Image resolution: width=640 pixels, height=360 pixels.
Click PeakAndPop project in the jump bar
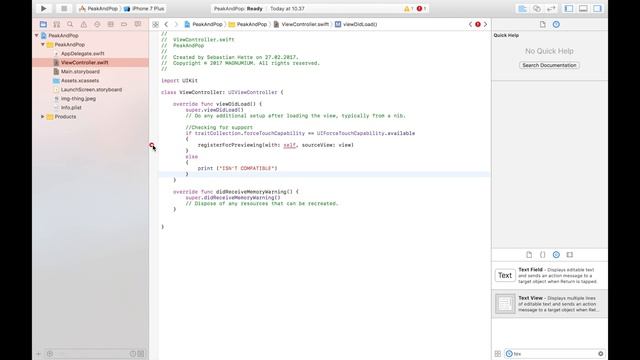point(203,24)
